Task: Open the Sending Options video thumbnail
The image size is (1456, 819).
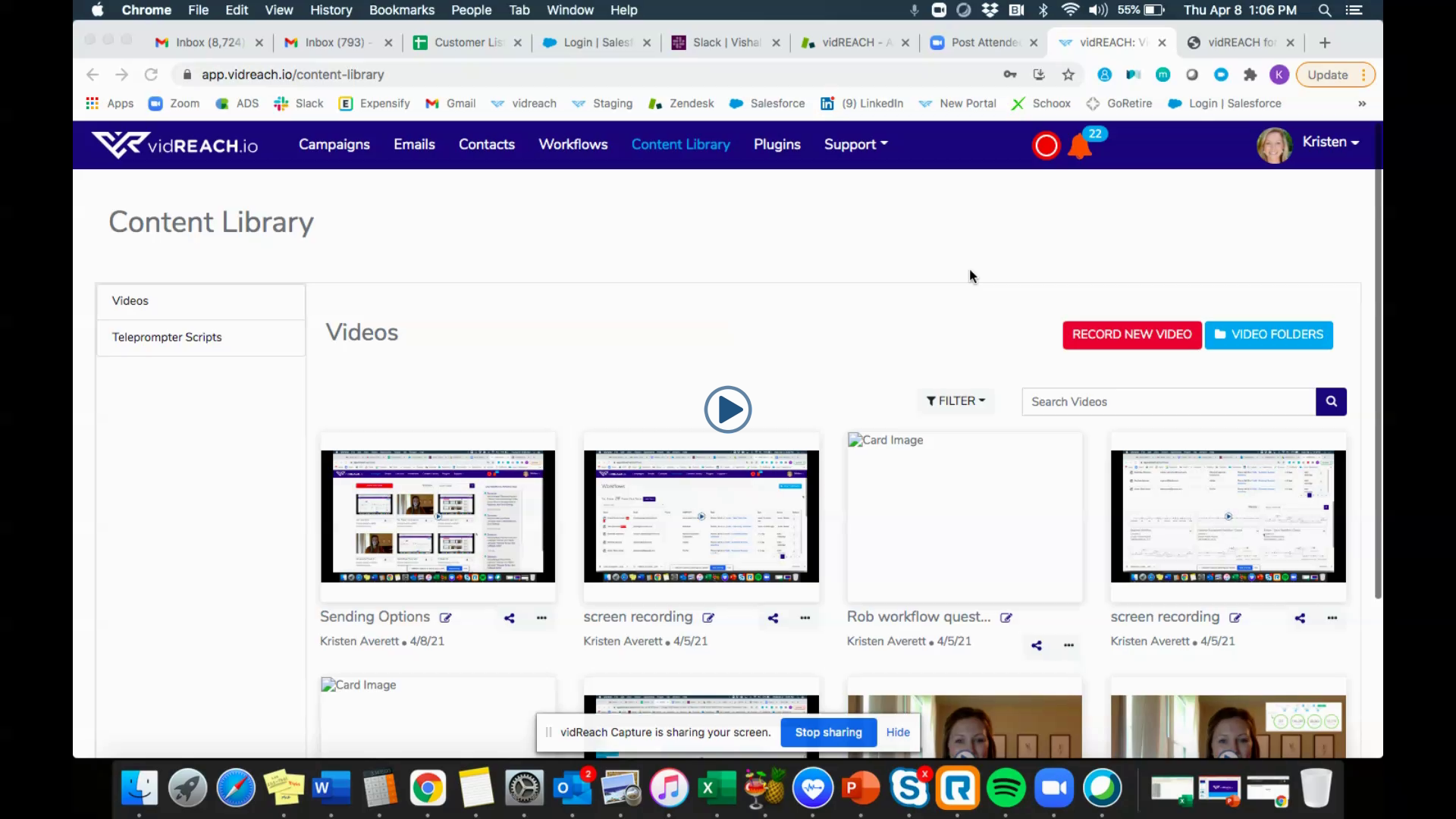Action: click(438, 516)
